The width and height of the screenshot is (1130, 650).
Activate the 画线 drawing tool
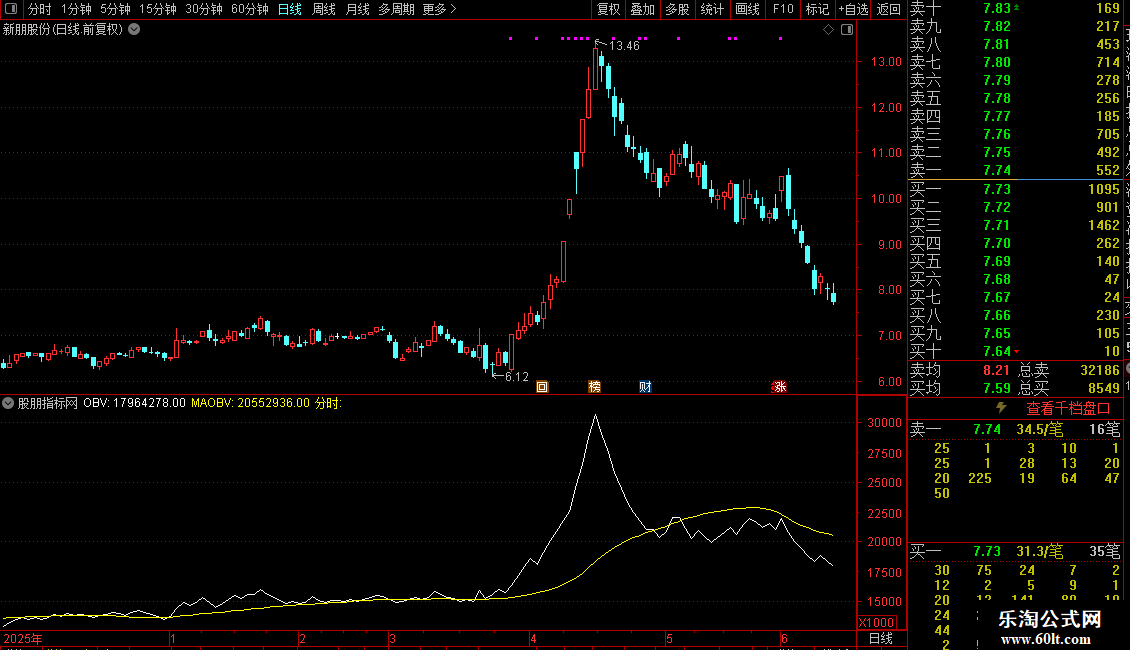pos(747,9)
